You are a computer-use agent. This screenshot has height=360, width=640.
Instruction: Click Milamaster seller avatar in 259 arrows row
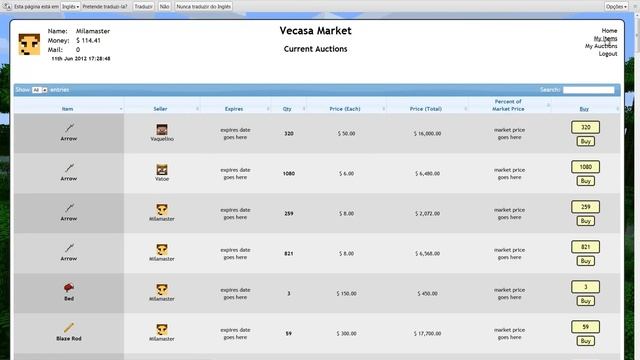[x=162, y=210]
